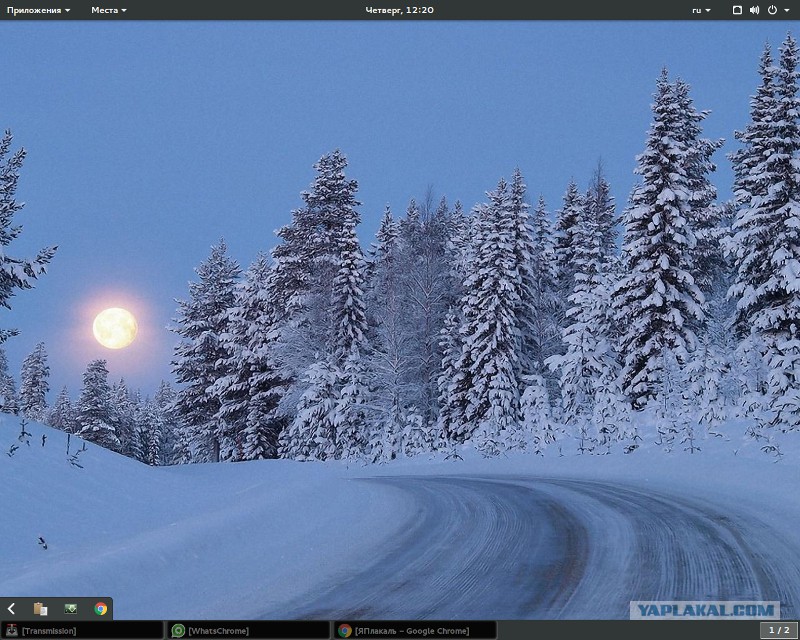800x640 pixels.
Task: Click the green monitor icon in the tray
Action: tap(70, 608)
